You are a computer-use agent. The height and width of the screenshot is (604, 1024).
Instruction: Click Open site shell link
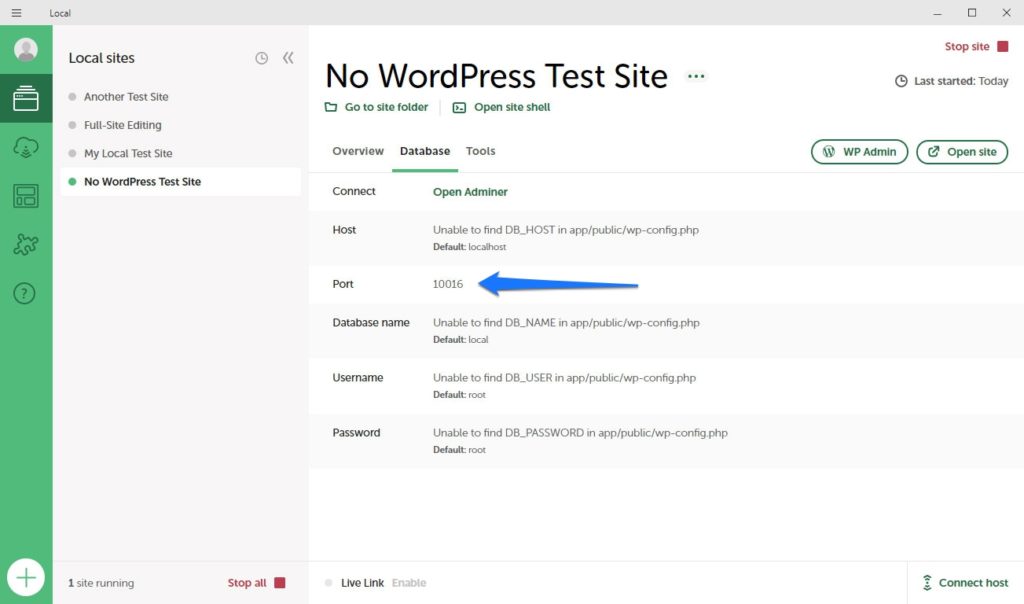click(512, 107)
